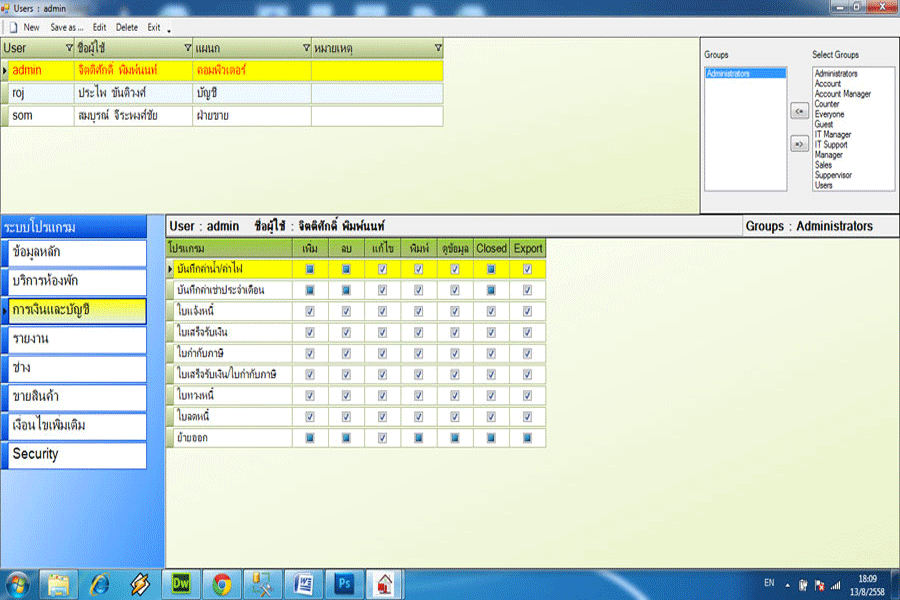The width and height of the screenshot is (900, 600).
Task: Open filter dropdown on แผนก column
Action: (x=306, y=48)
